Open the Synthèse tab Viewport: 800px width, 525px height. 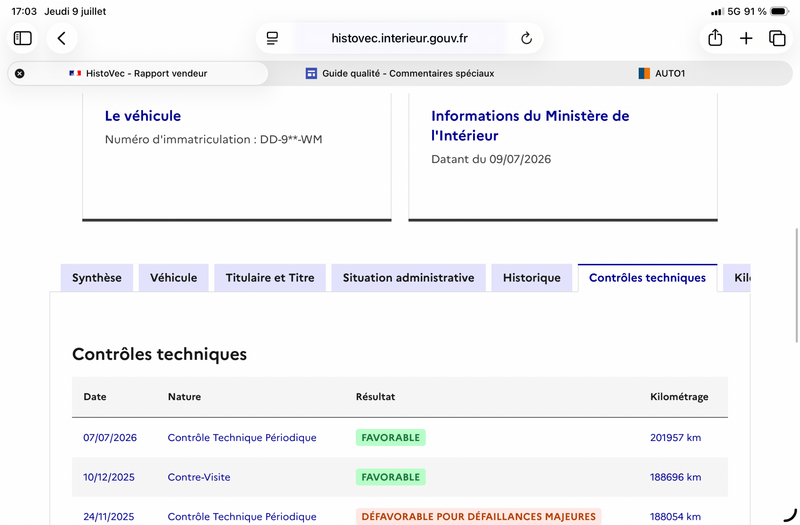(97, 278)
